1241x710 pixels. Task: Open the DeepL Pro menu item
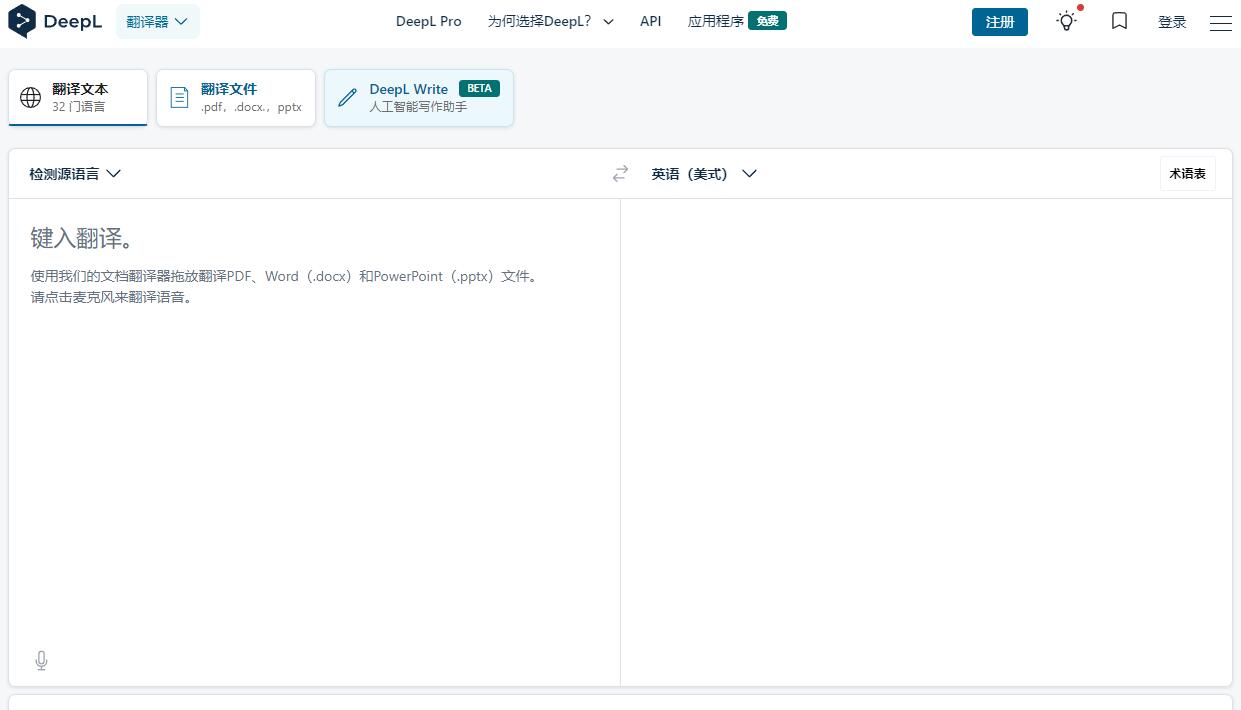tap(429, 21)
